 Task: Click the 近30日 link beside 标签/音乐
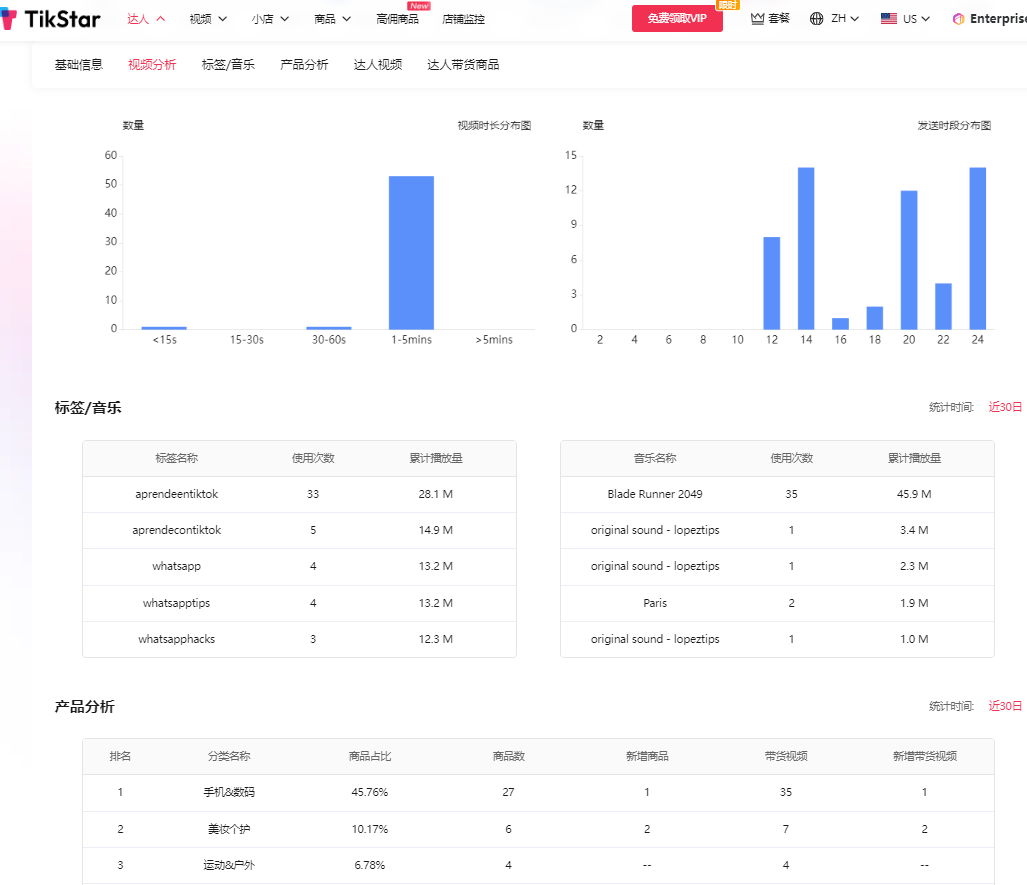click(1004, 407)
